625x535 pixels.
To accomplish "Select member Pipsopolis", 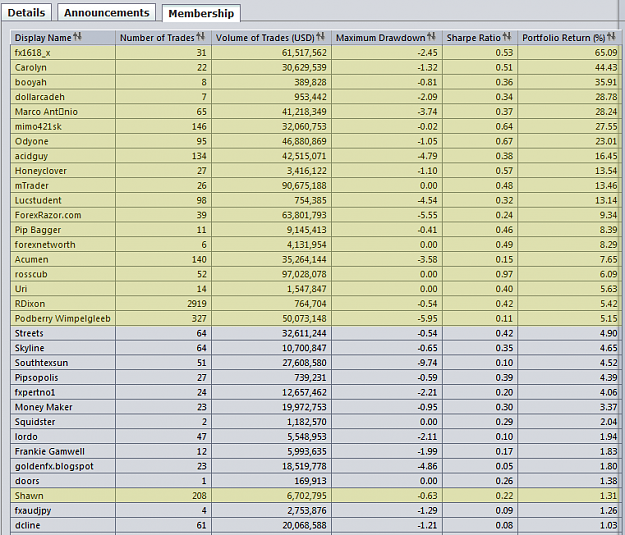I will click(x=36, y=377).
